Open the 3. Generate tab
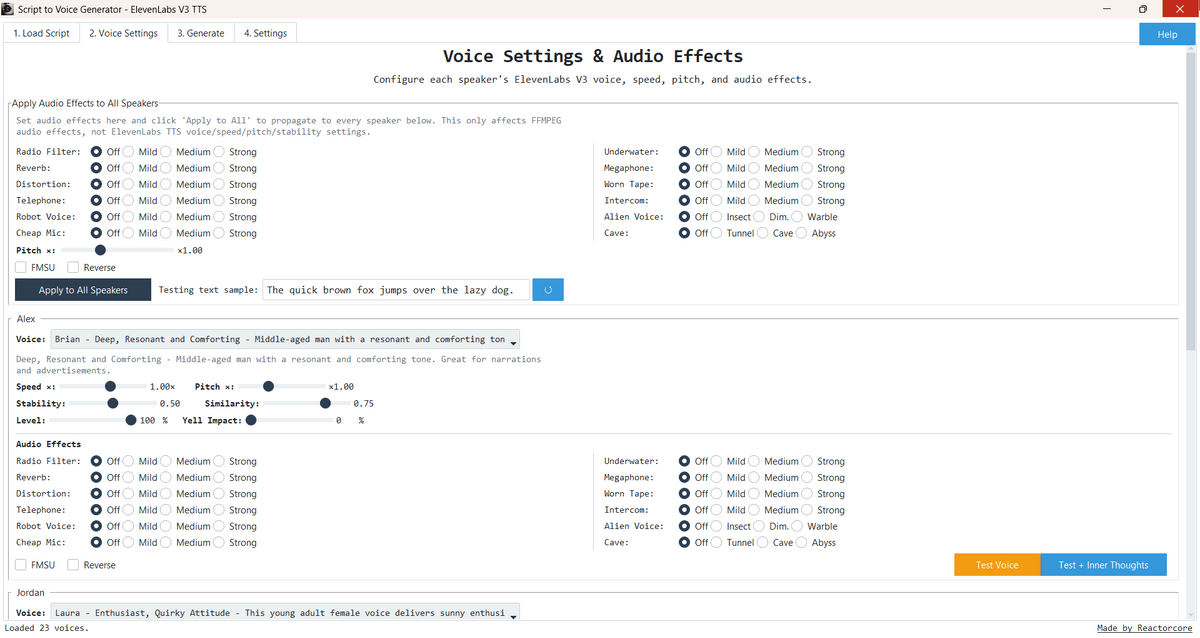This screenshot has height=638, width=1200. (x=201, y=33)
